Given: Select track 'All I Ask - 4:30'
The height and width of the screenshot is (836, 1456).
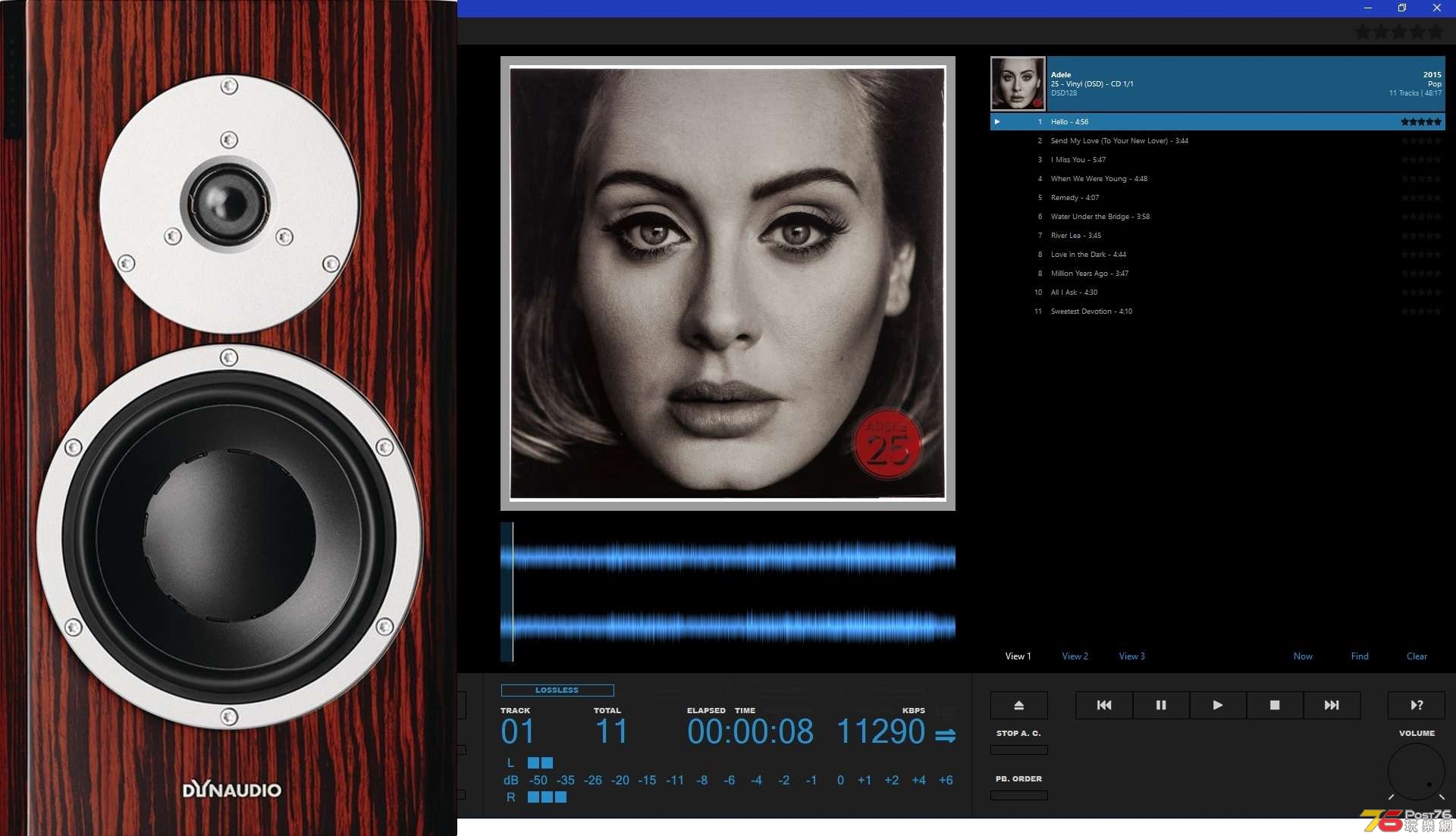Looking at the screenshot, I should [1218, 292].
